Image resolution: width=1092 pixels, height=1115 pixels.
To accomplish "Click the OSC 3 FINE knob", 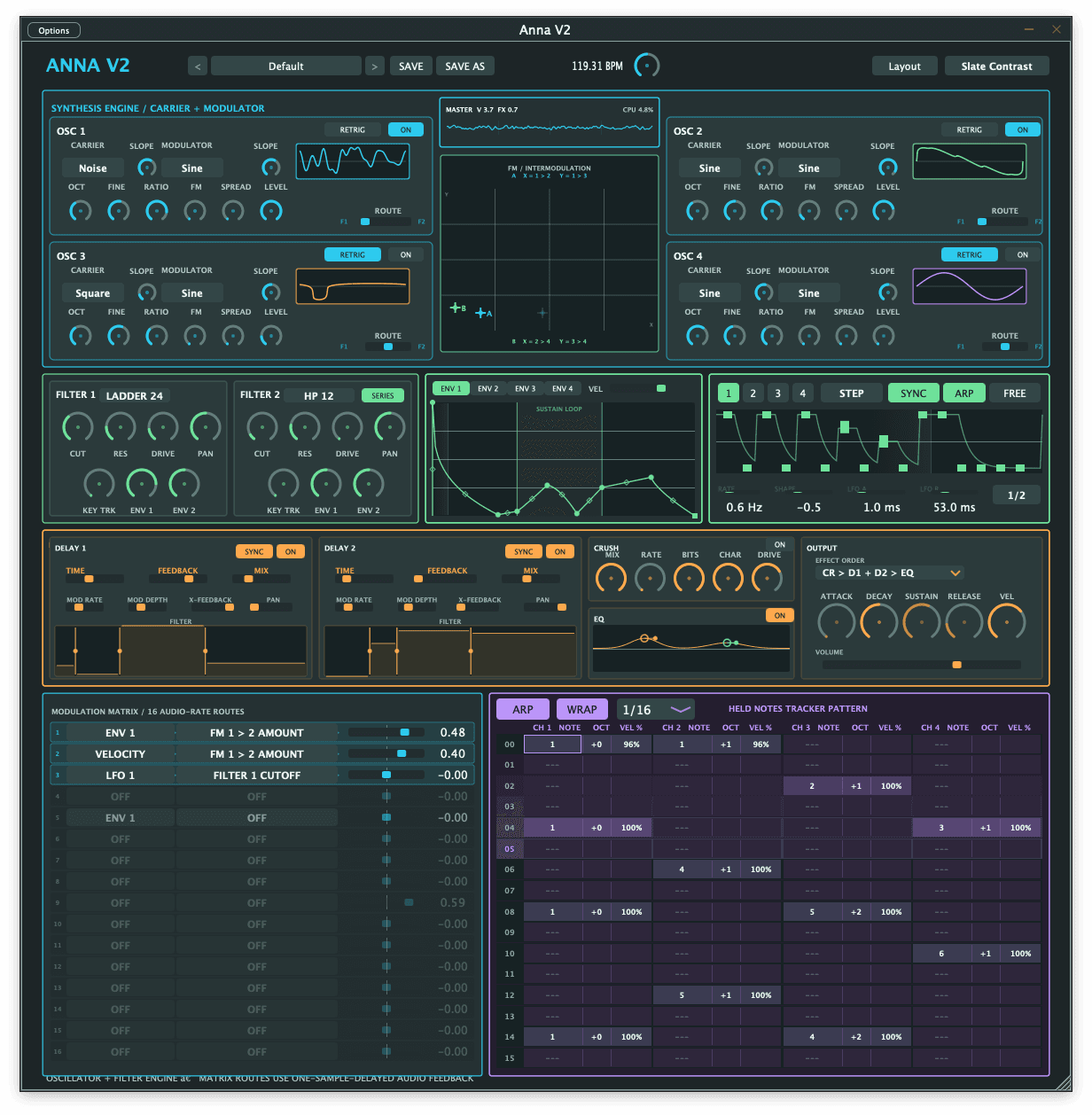I will pos(118,336).
